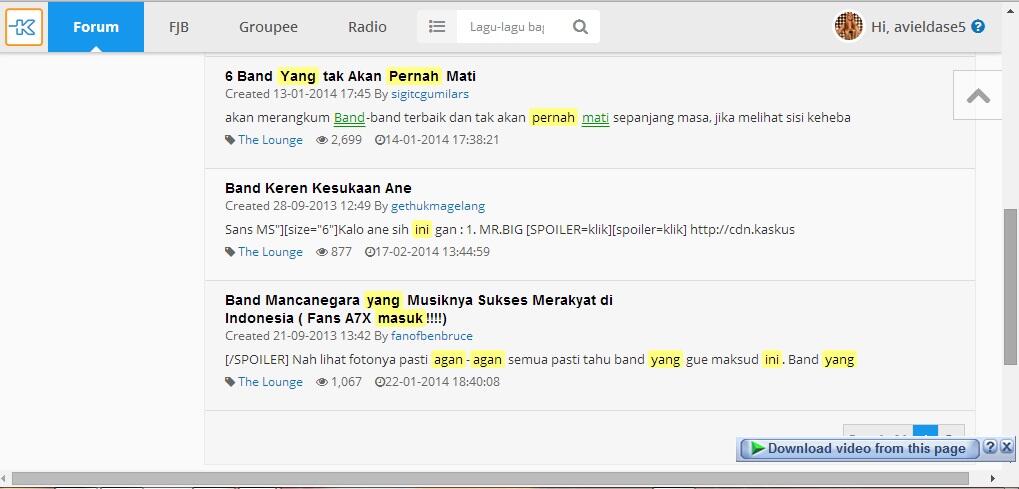Viewport: 1019px width, 489px height.
Task: Click the Created 13-01-2014 17:45 text
Action: 298,94
